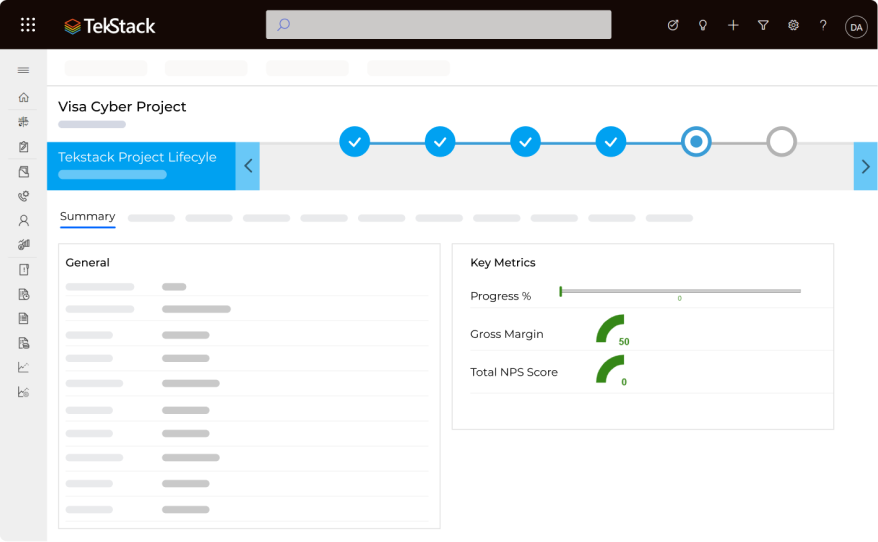878x542 pixels.
Task: Click the question mark help icon
Action: point(823,25)
